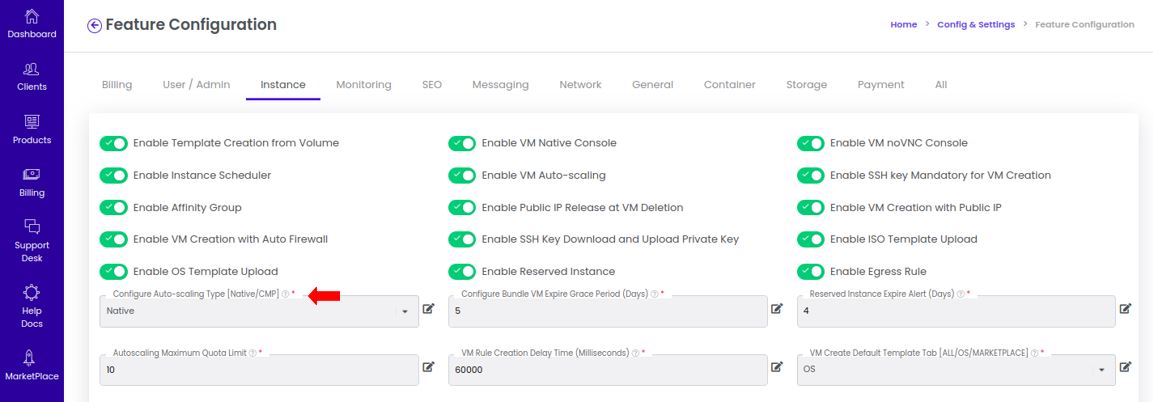Screen dimensions: 1153x402
Task: Show help for VM Create Default Template Tab
Action: (x=1034, y=353)
